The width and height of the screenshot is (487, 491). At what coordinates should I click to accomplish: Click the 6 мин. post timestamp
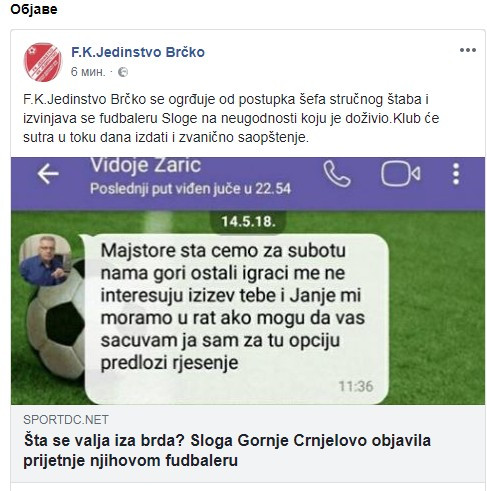88,72
